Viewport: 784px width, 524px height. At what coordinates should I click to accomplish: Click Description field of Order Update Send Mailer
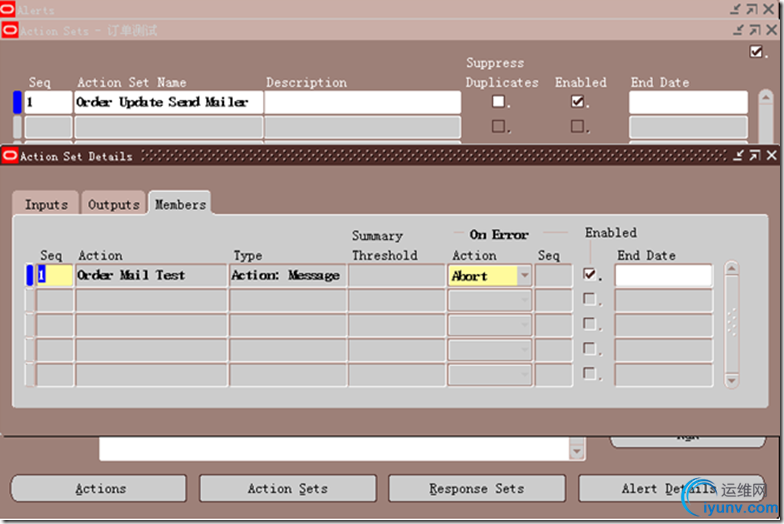click(362, 102)
